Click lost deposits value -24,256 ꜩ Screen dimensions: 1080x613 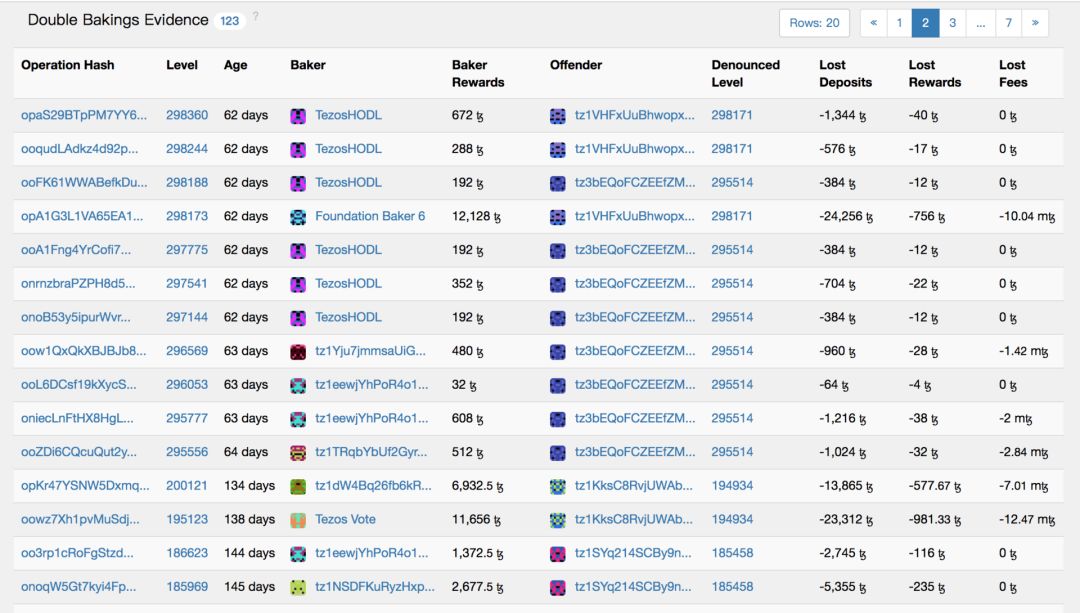tap(846, 216)
